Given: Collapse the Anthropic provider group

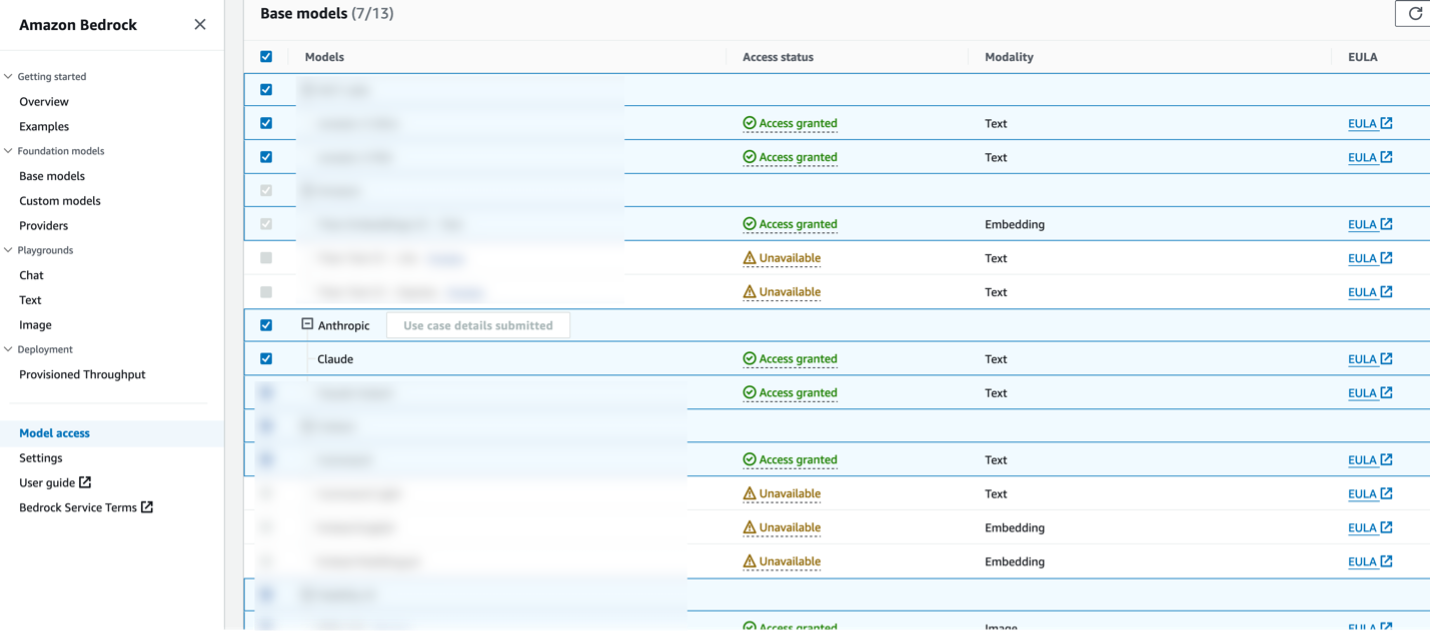Looking at the screenshot, I should [x=308, y=325].
